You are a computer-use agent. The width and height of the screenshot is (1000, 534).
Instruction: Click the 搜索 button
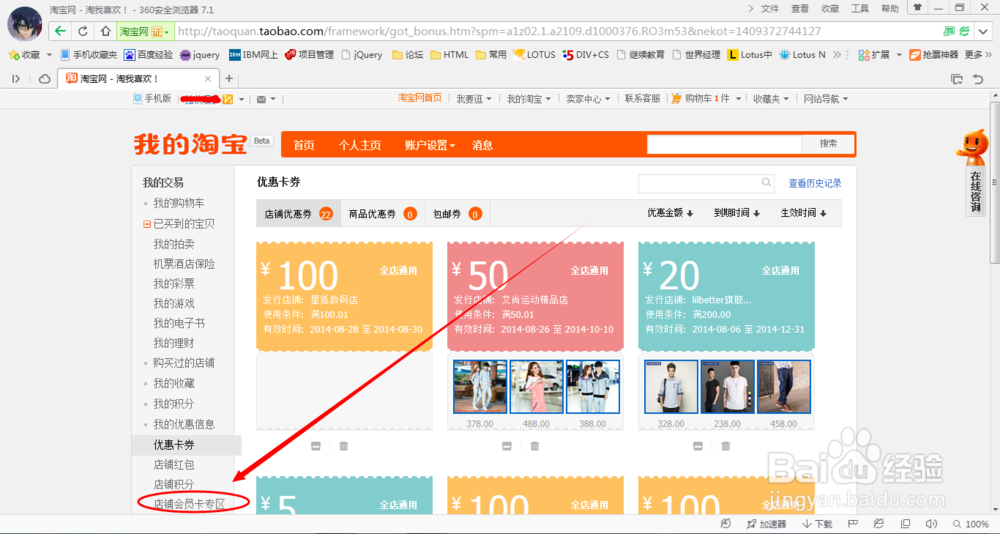pyautogui.click(x=828, y=144)
